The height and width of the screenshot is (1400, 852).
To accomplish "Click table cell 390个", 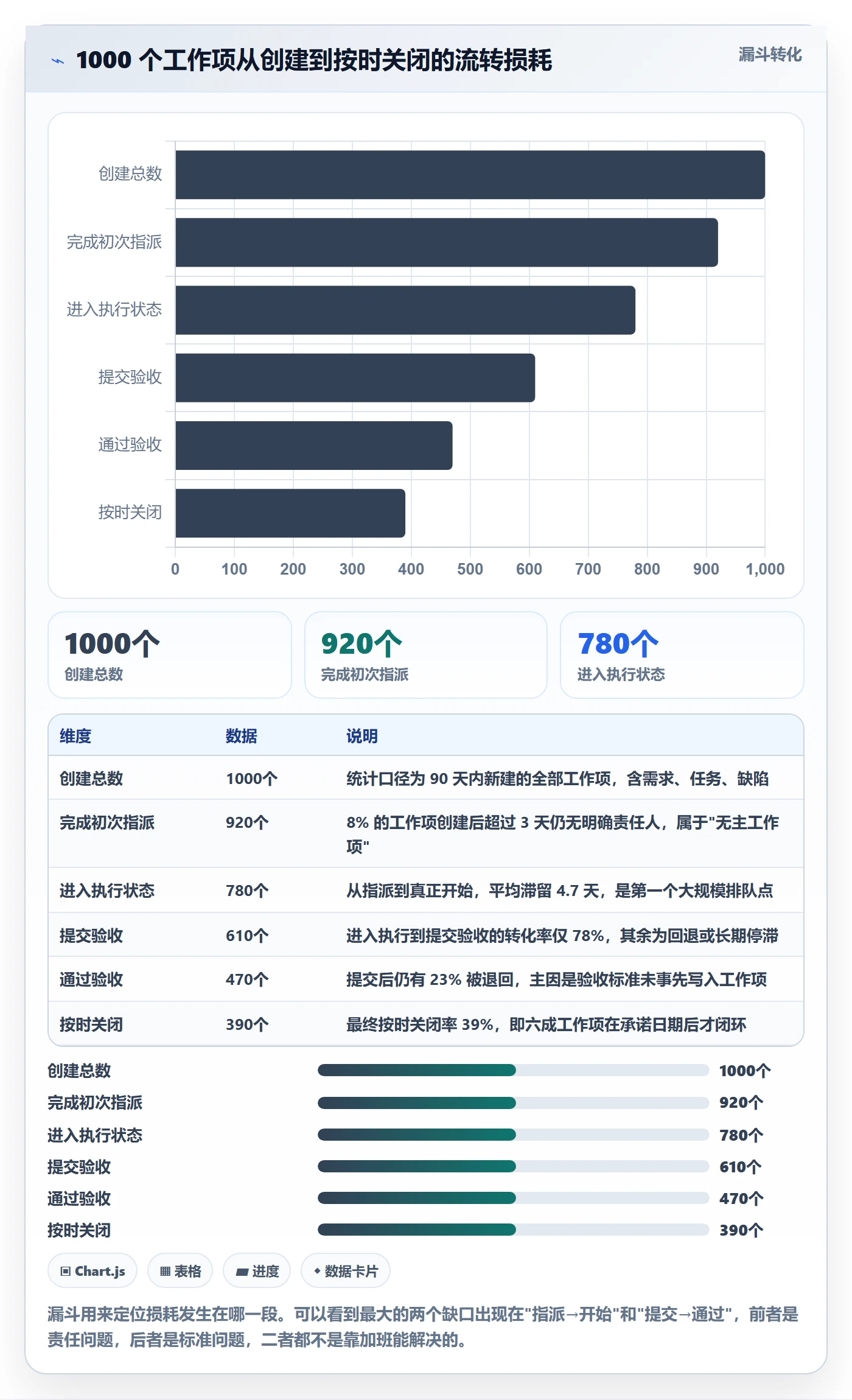I will 247,1024.
